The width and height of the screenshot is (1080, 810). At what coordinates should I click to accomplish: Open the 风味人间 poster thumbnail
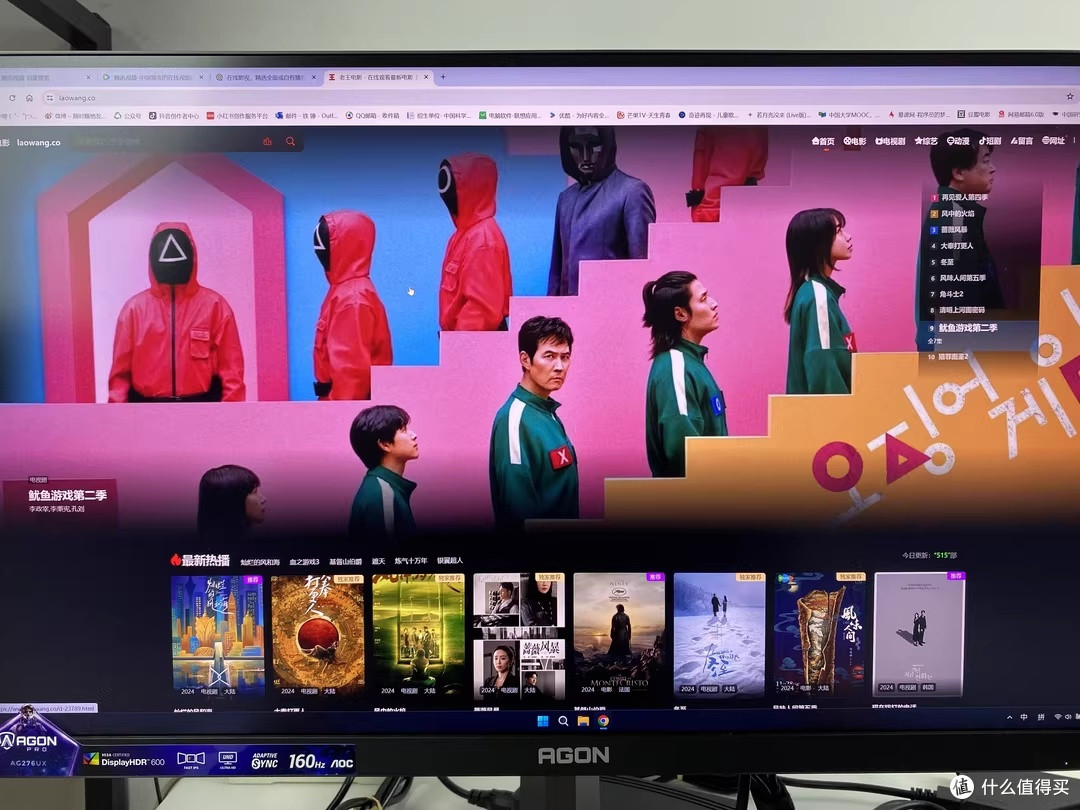820,634
